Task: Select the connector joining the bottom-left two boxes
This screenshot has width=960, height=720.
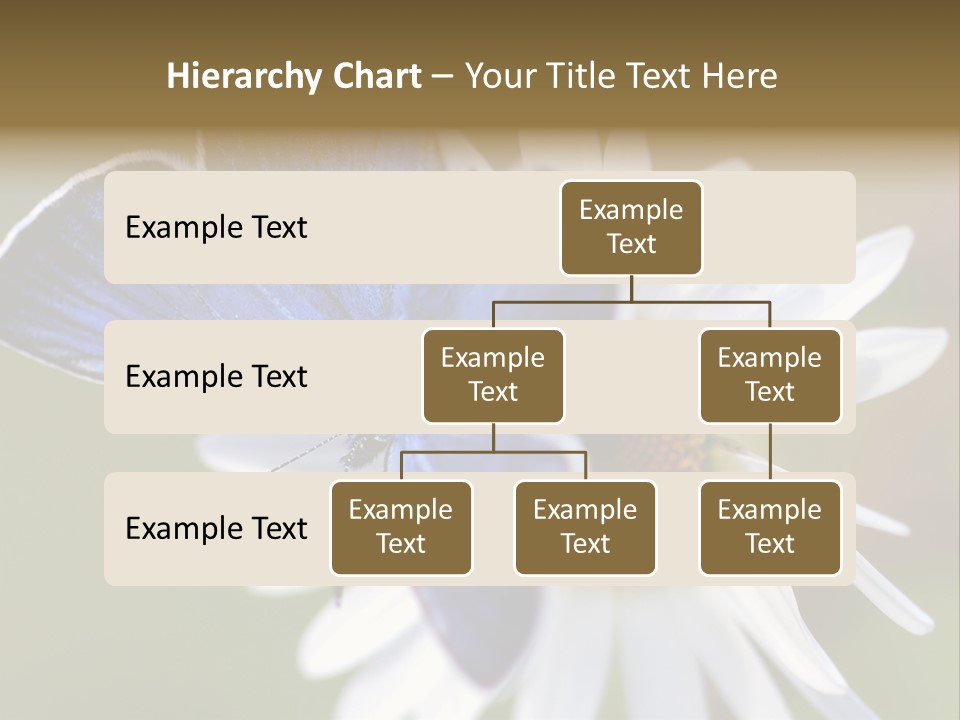Action: tap(493, 452)
